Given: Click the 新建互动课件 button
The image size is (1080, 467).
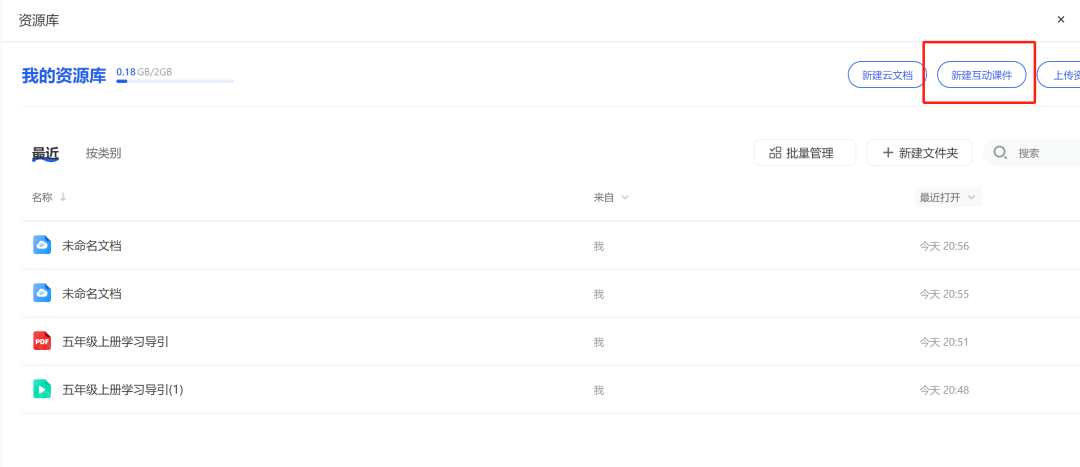Looking at the screenshot, I should tap(981, 75).
